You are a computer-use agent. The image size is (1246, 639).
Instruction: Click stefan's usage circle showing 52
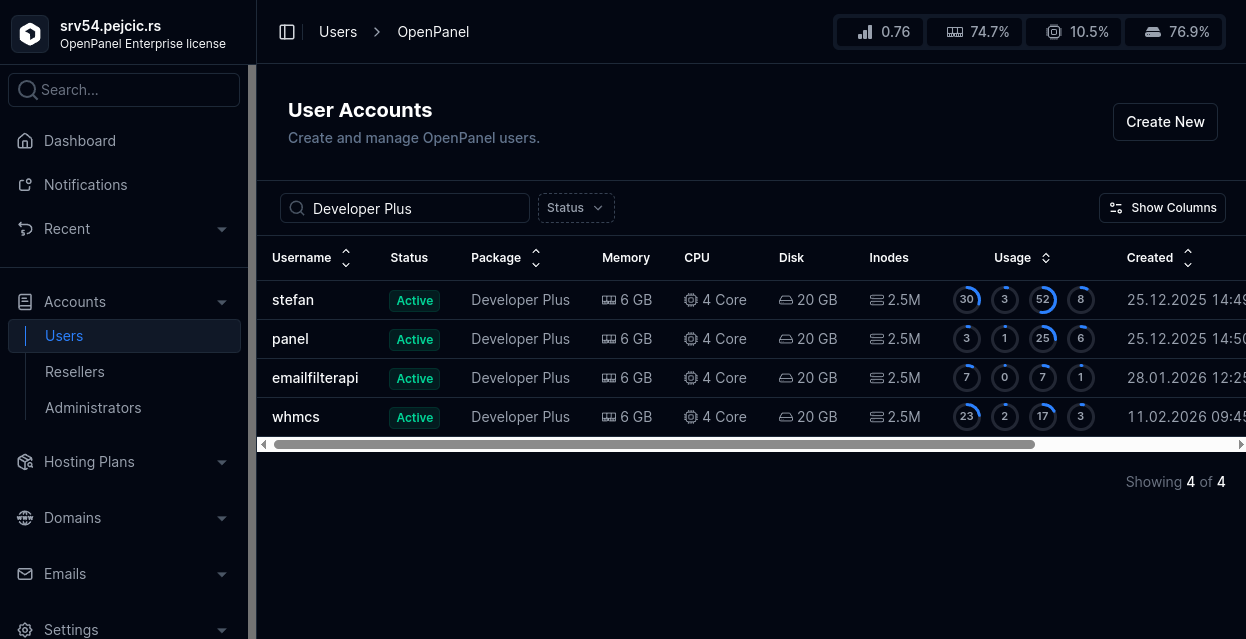1043,300
